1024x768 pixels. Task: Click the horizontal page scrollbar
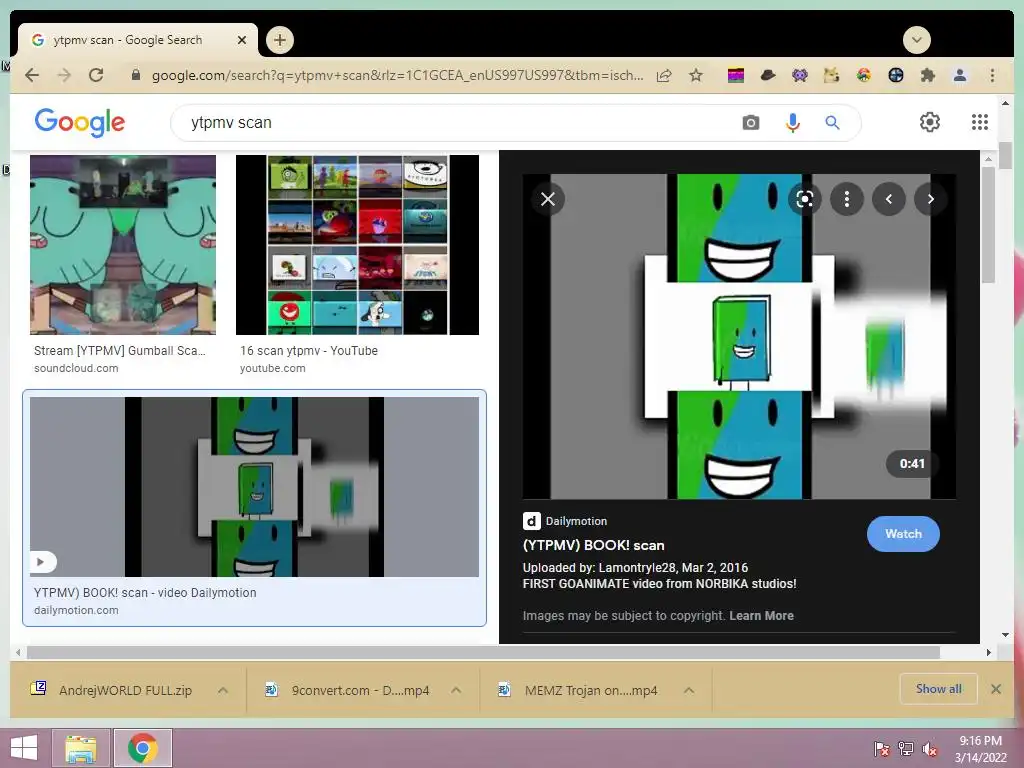point(483,652)
